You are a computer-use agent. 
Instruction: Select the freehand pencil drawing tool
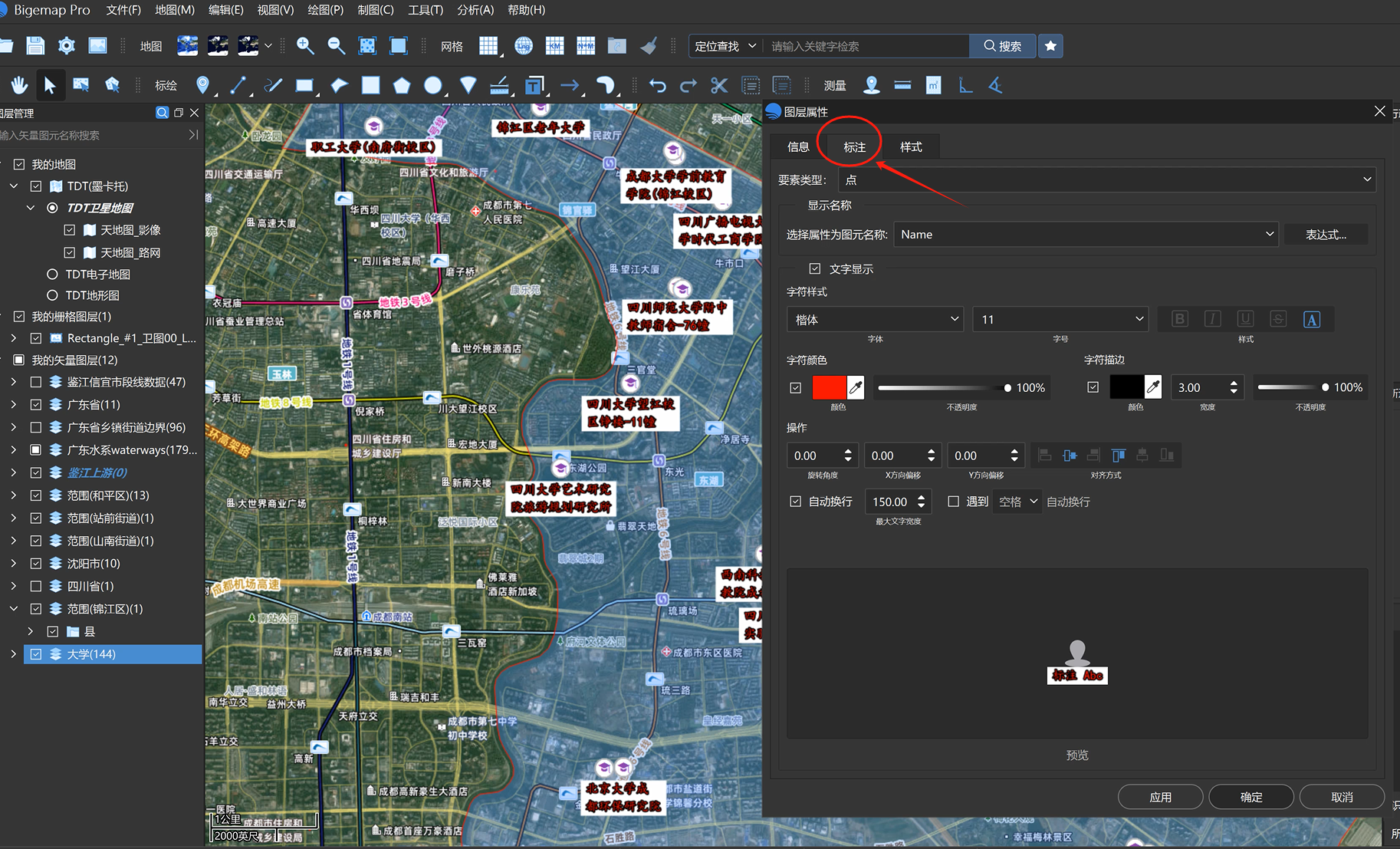pyautogui.click(x=273, y=84)
